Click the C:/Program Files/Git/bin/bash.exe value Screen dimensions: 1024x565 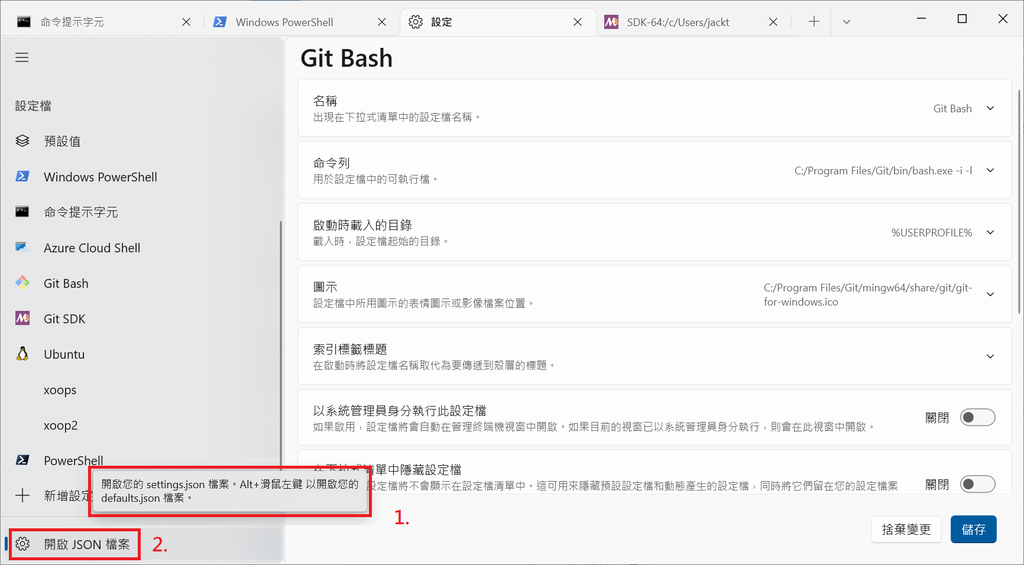pos(883,170)
